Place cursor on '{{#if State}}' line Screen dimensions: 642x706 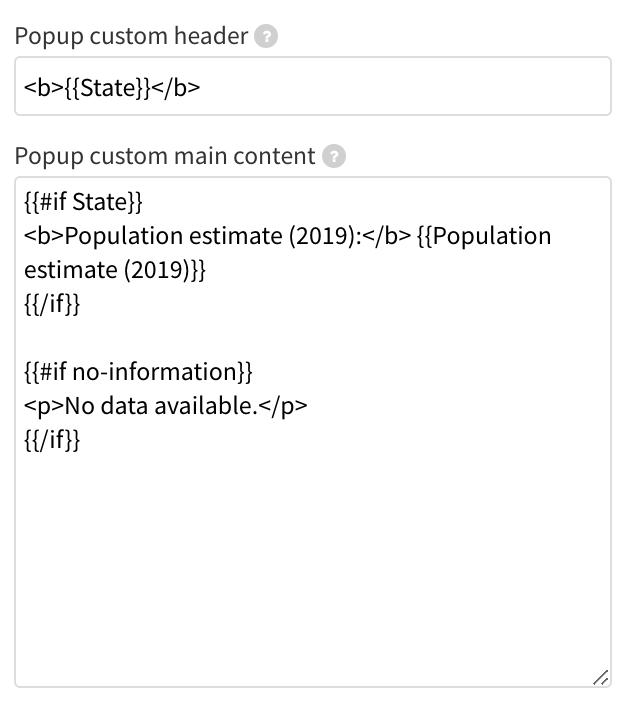tap(83, 202)
